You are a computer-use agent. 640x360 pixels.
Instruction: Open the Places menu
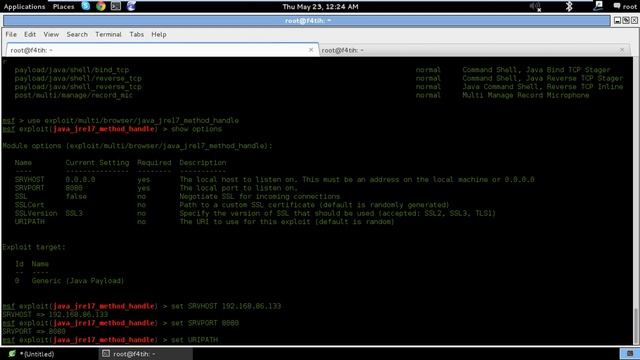(63, 7)
